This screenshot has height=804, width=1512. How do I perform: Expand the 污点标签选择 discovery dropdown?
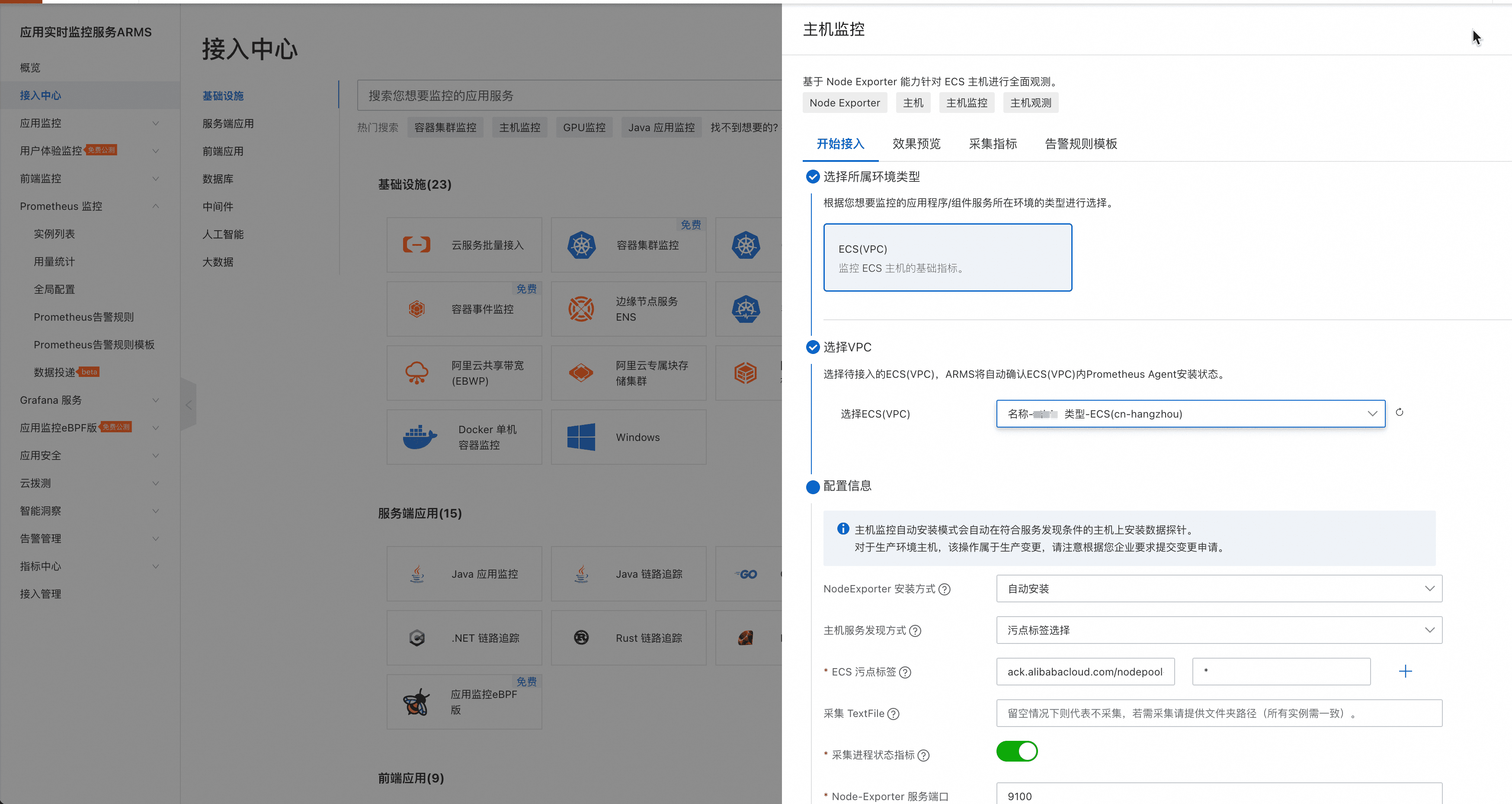1218,630
